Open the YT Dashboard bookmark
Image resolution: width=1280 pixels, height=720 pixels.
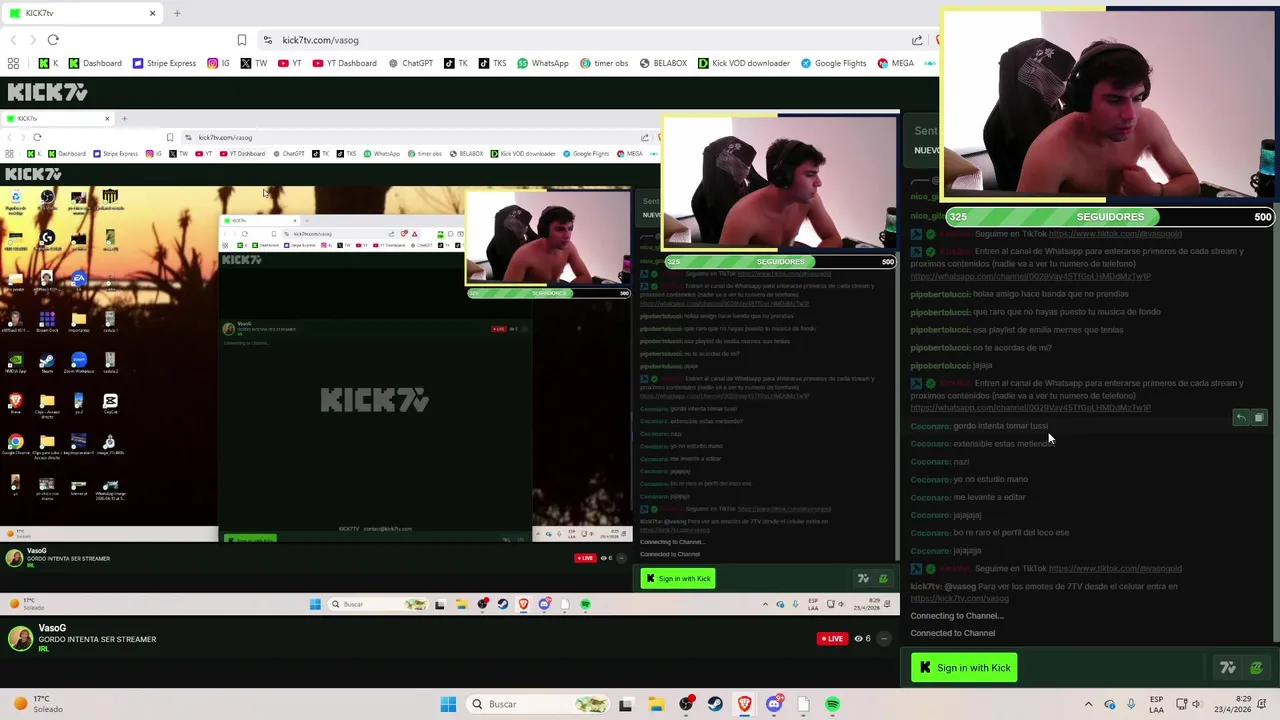click(x=344, y=63)
